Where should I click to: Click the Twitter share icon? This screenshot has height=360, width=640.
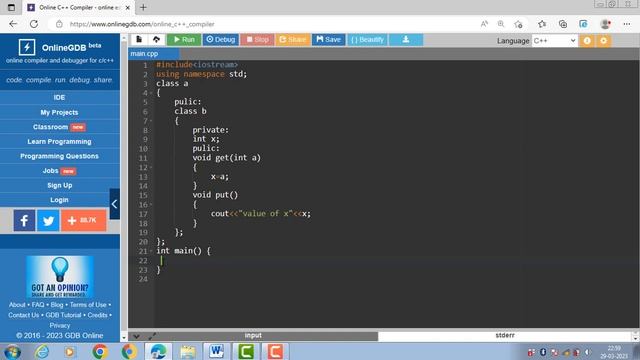tap(48, 220)
